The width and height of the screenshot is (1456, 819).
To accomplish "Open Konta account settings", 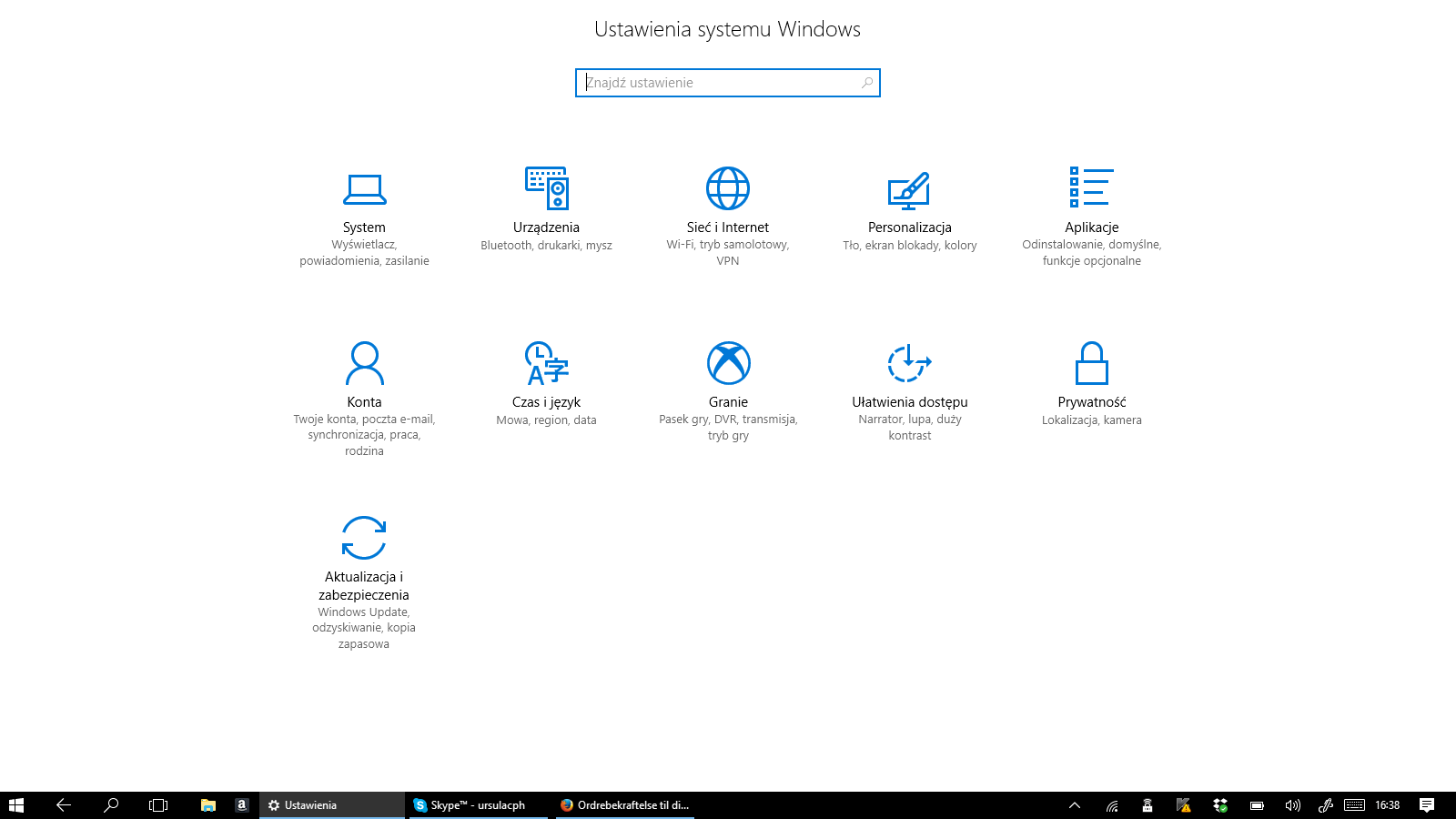I will pyautogui.click(x=364, y=399).
